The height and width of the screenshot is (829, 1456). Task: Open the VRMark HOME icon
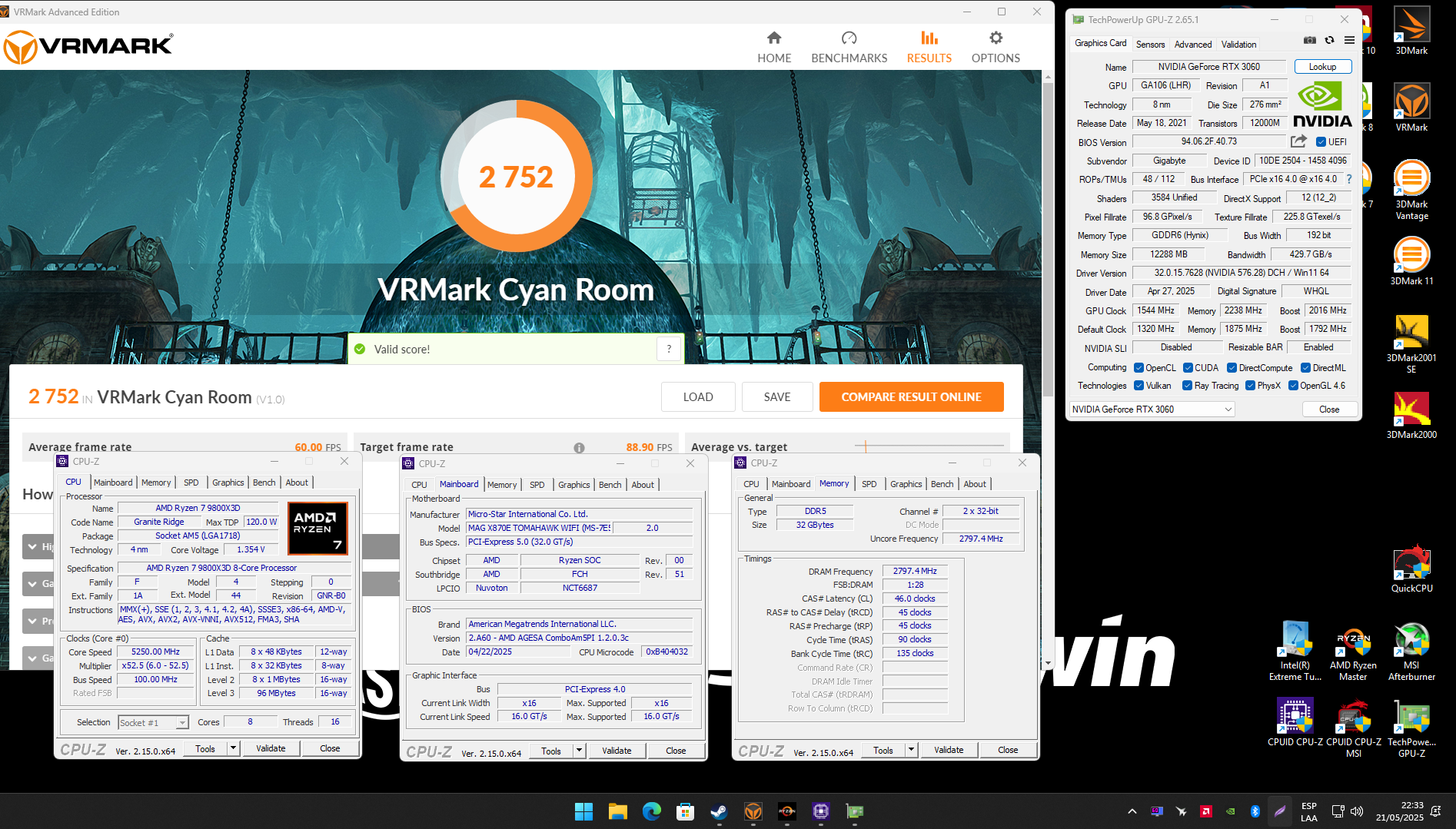click(774, 38)
